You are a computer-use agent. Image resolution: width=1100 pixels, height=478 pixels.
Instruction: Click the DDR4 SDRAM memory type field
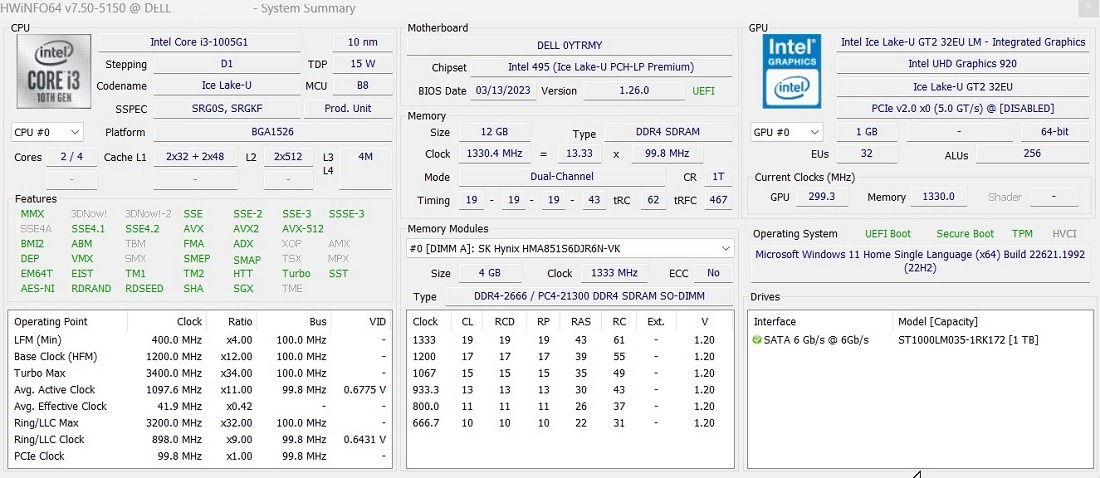click(x=669, y=132)
